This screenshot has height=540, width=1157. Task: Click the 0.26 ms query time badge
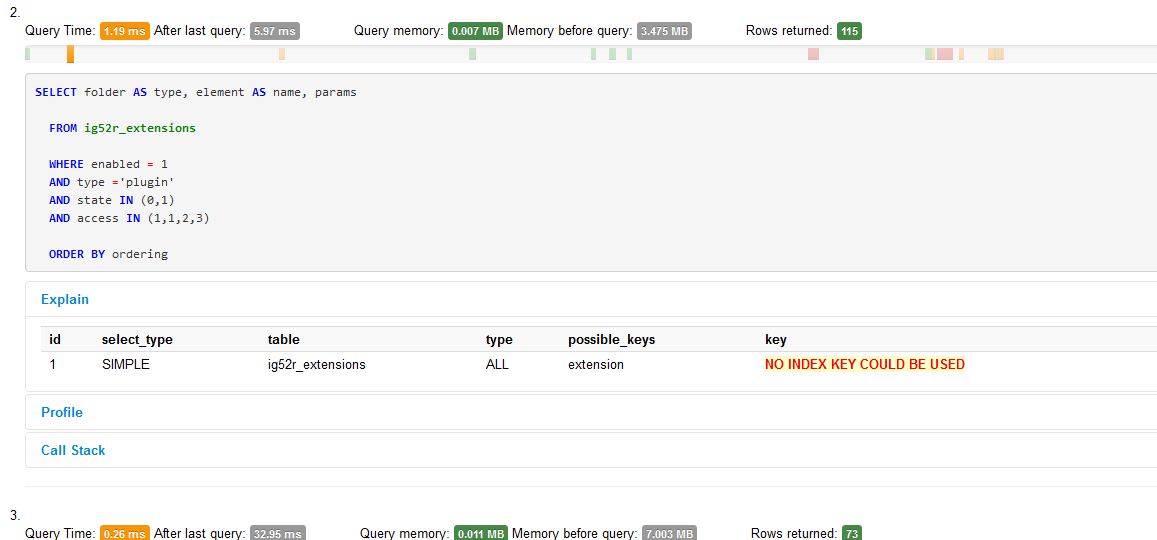tap(125, 533)
